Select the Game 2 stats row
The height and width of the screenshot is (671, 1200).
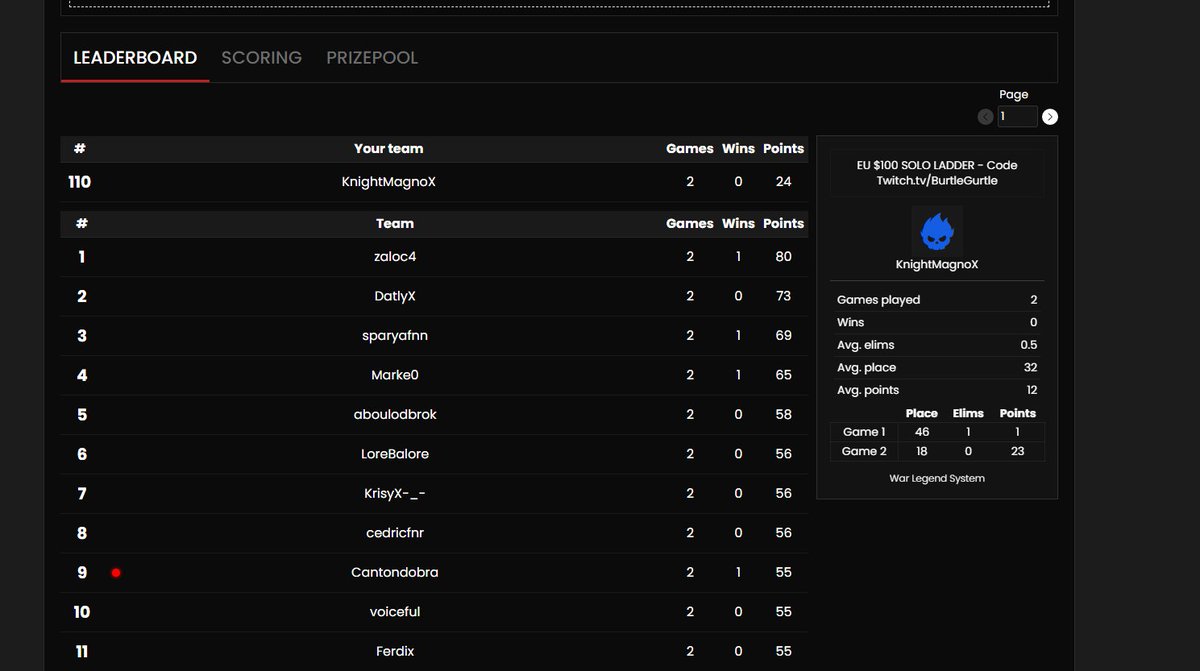(937, 451)
